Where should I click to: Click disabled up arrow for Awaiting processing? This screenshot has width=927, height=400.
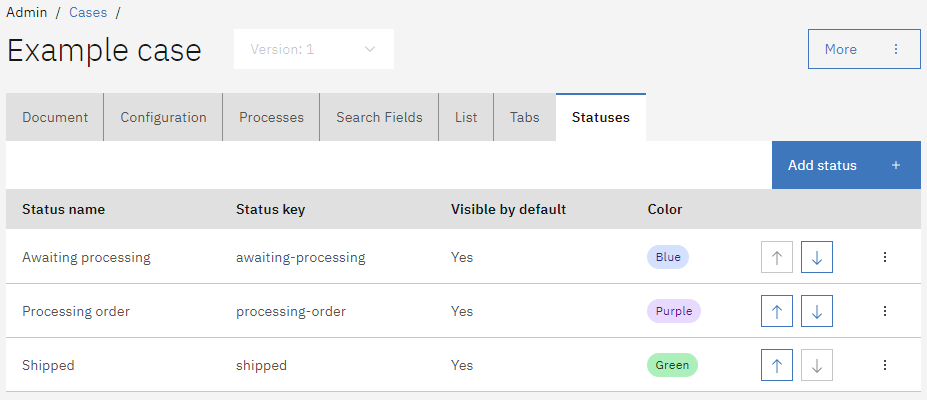pyautogui.click(x=777, y=257)
